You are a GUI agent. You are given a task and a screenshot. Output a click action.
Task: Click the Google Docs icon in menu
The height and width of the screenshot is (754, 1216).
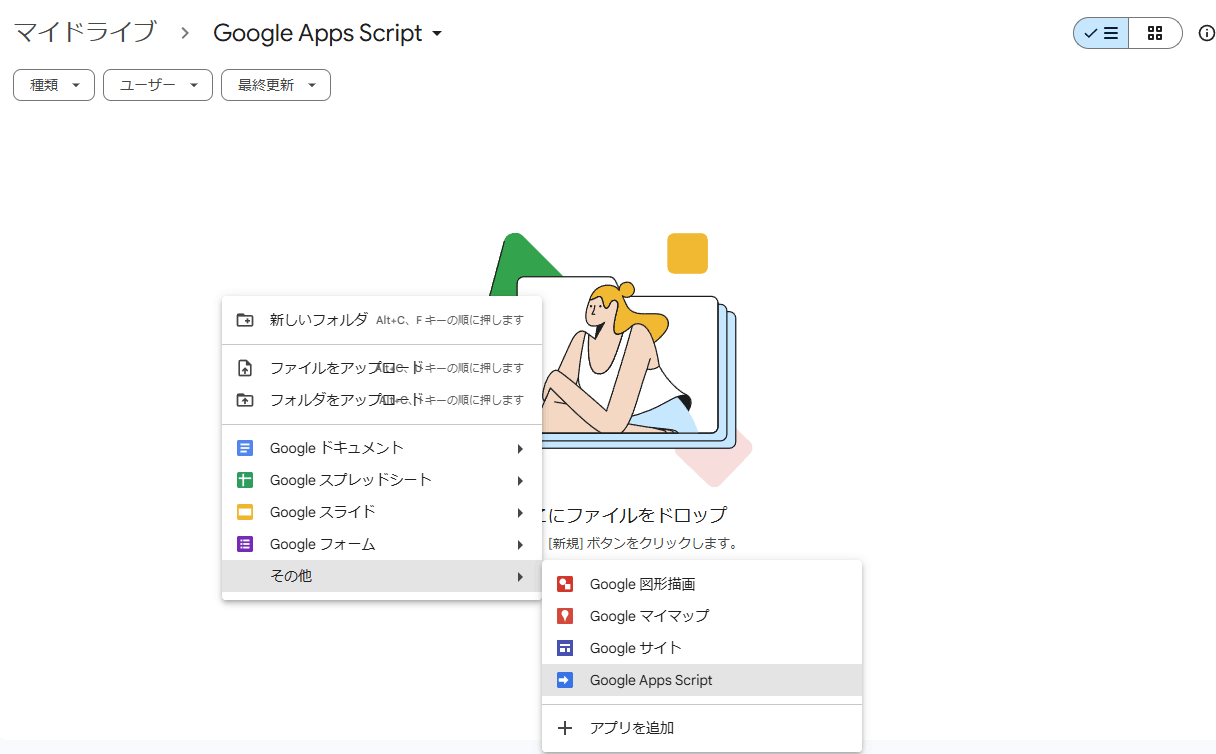point(245,448)
